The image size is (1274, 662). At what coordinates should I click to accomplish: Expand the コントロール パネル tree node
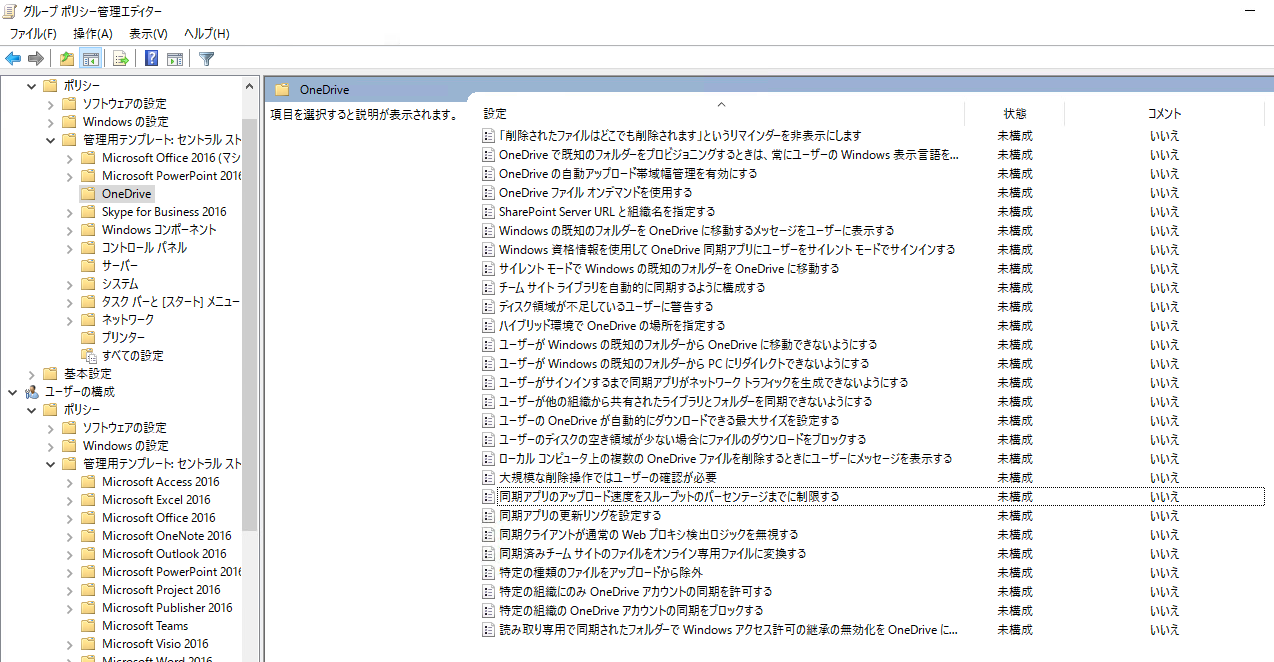coord(69,248)
